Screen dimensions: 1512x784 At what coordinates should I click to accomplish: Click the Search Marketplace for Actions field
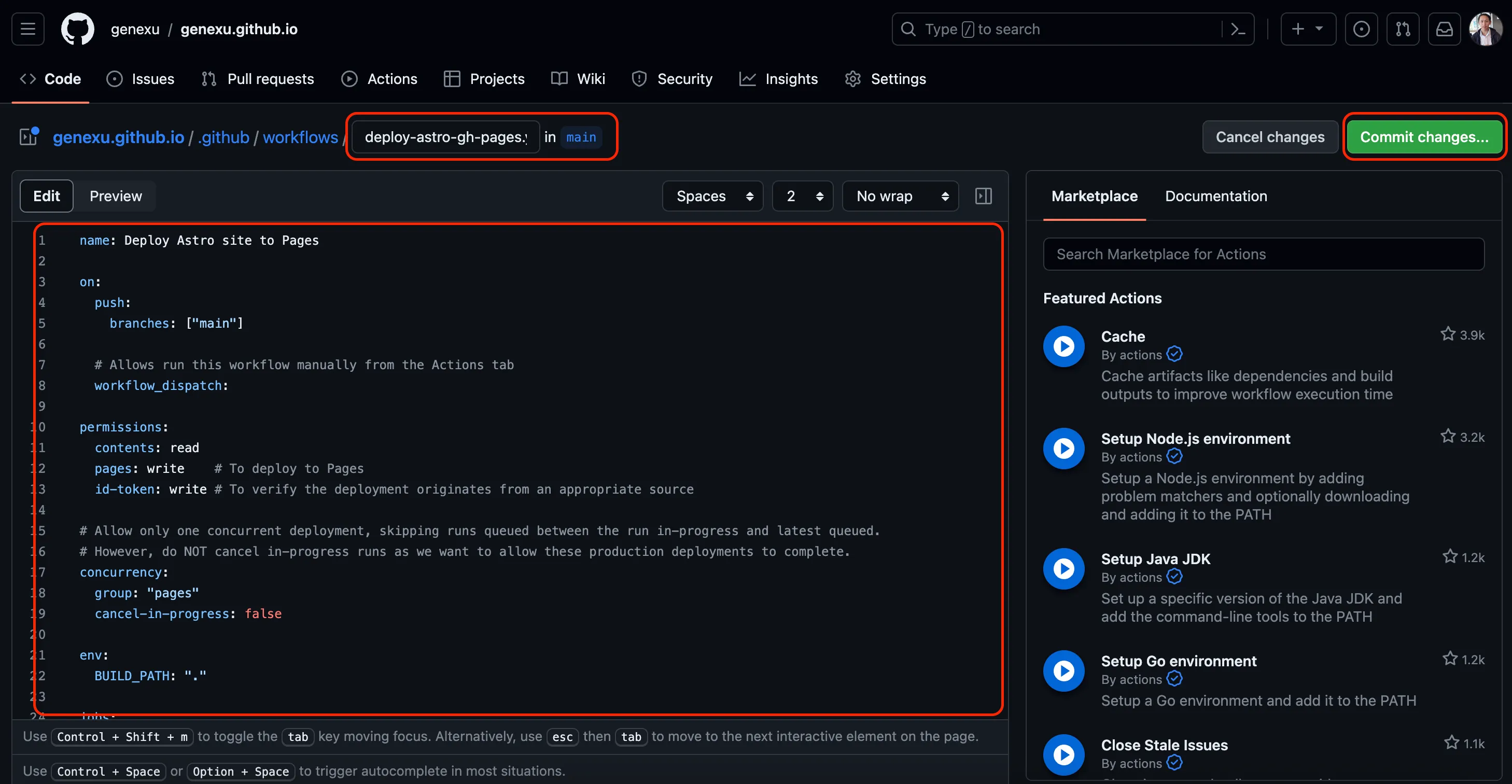(1263, 254)
